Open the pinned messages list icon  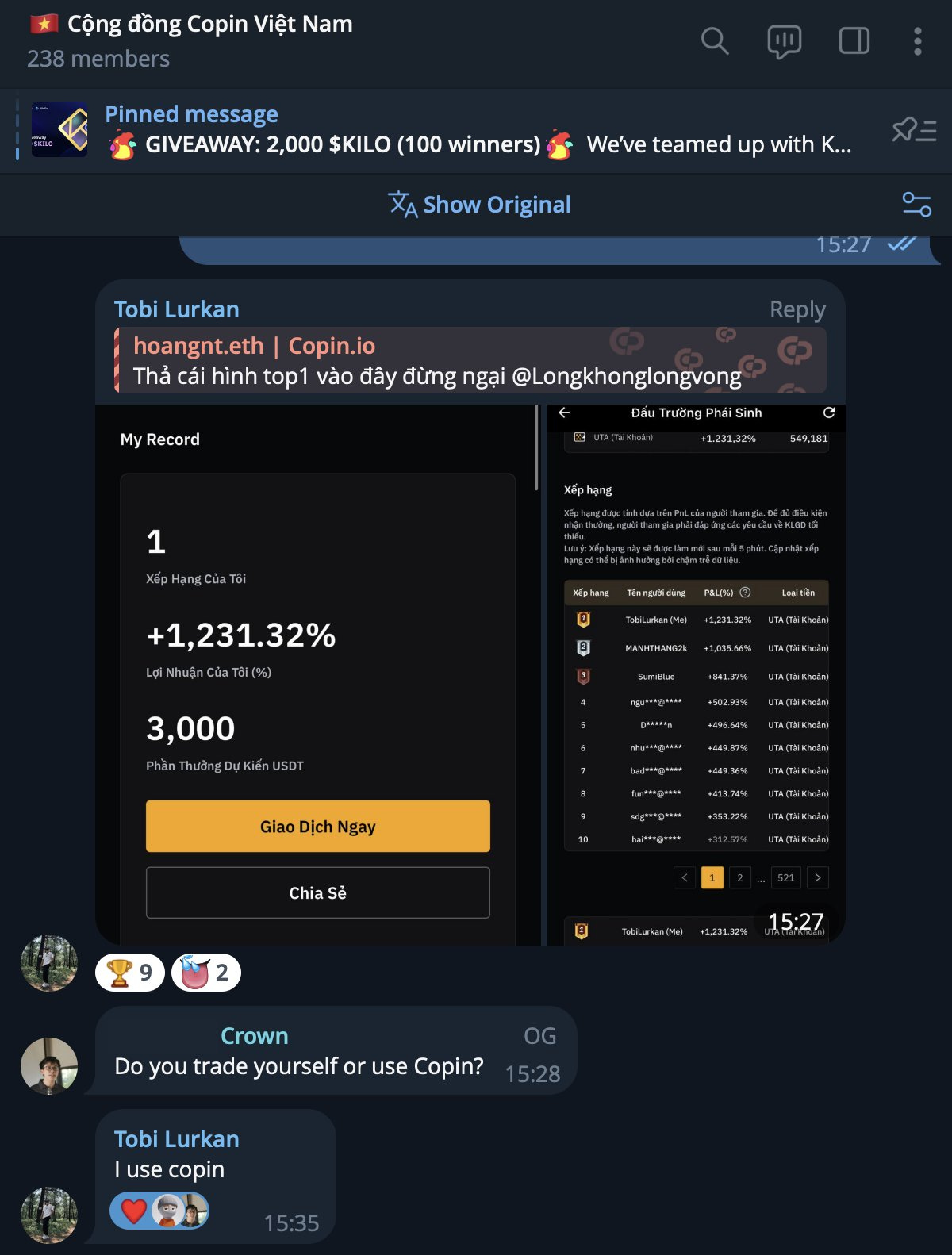tap(914, 129)
